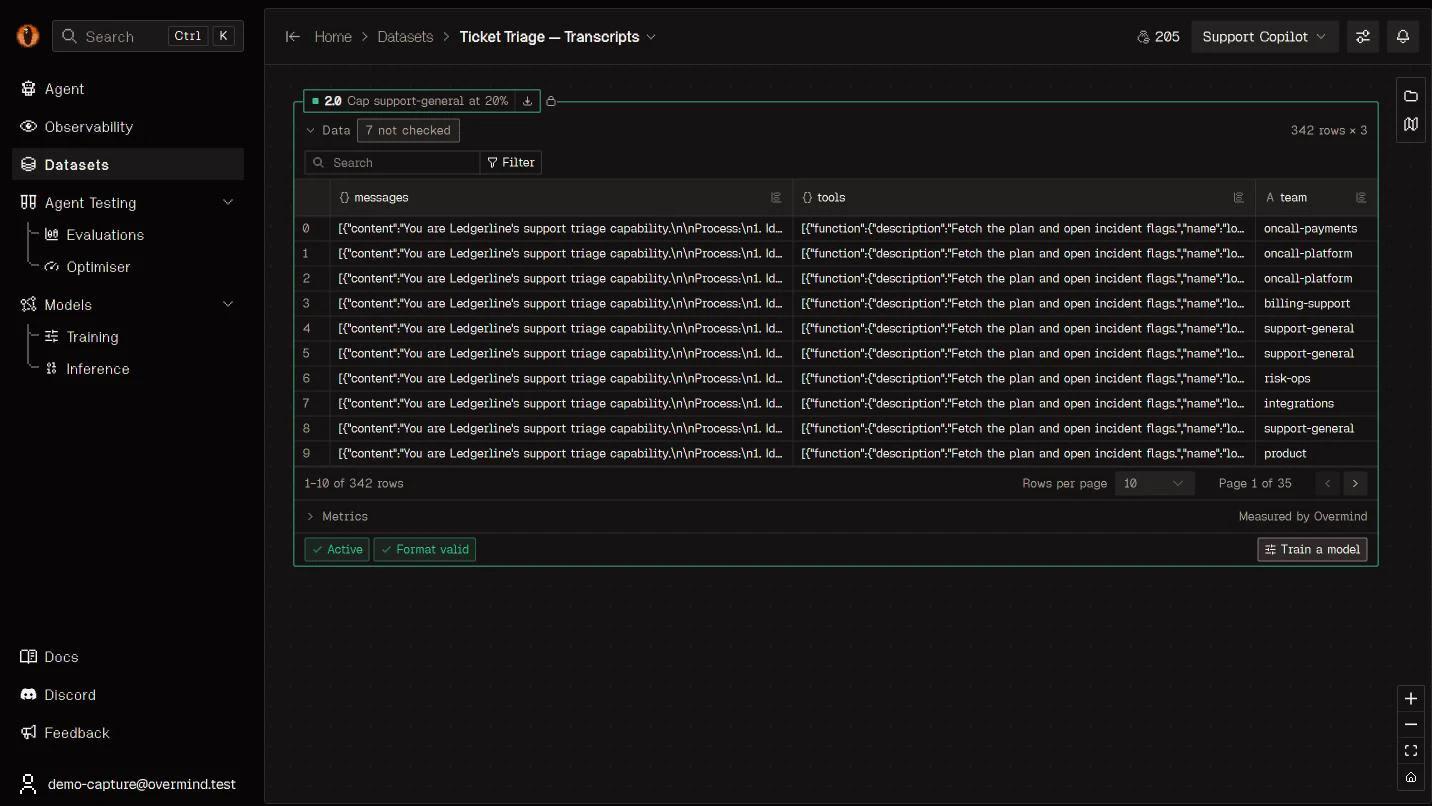This screenshot has width=1432, height=806.
Task: Click the lock icon beside version tag
Action: 551,101
